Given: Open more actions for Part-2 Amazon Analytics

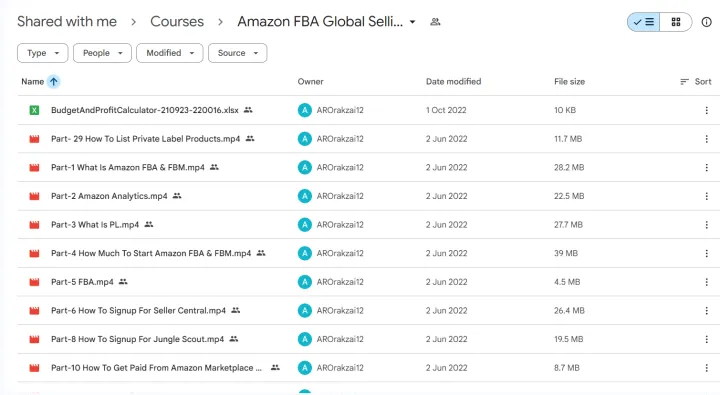Looking at the screenshot, I should point(706,196).
